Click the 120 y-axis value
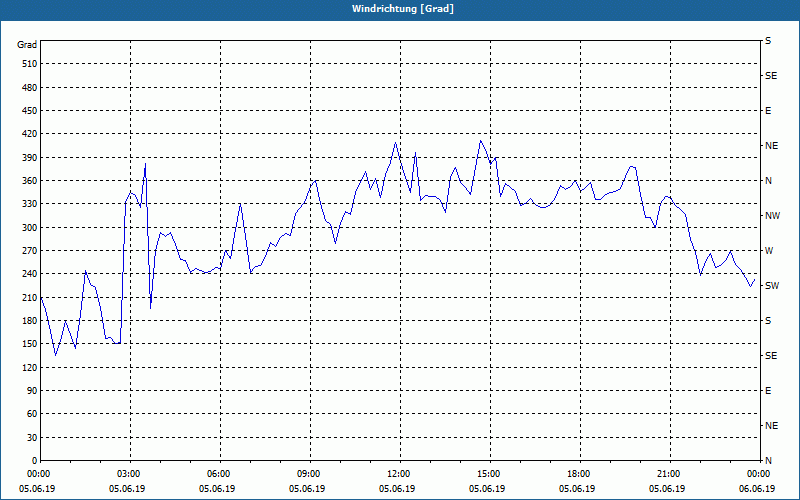Viewport: 800px width, 500px height. click(x=30, y=367)
